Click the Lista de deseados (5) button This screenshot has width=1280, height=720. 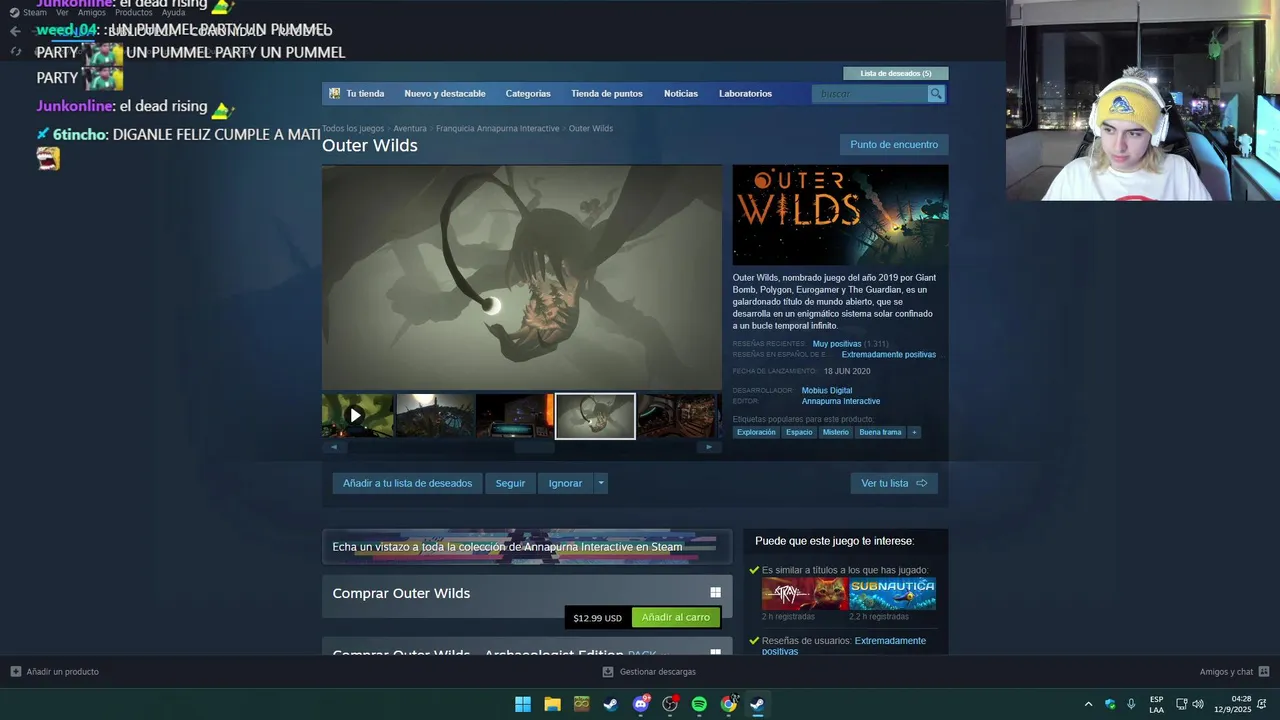(x=896, y=73)
